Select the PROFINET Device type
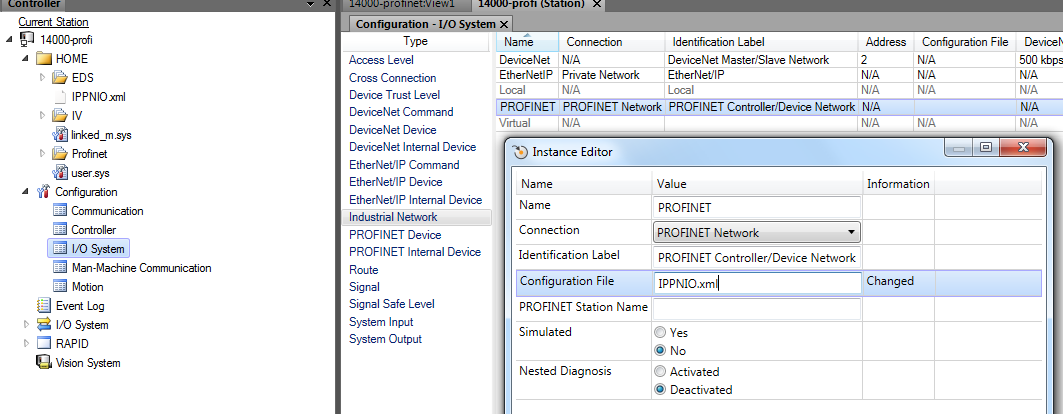Viewport: 1063px width, 414px height. [395, 235]
